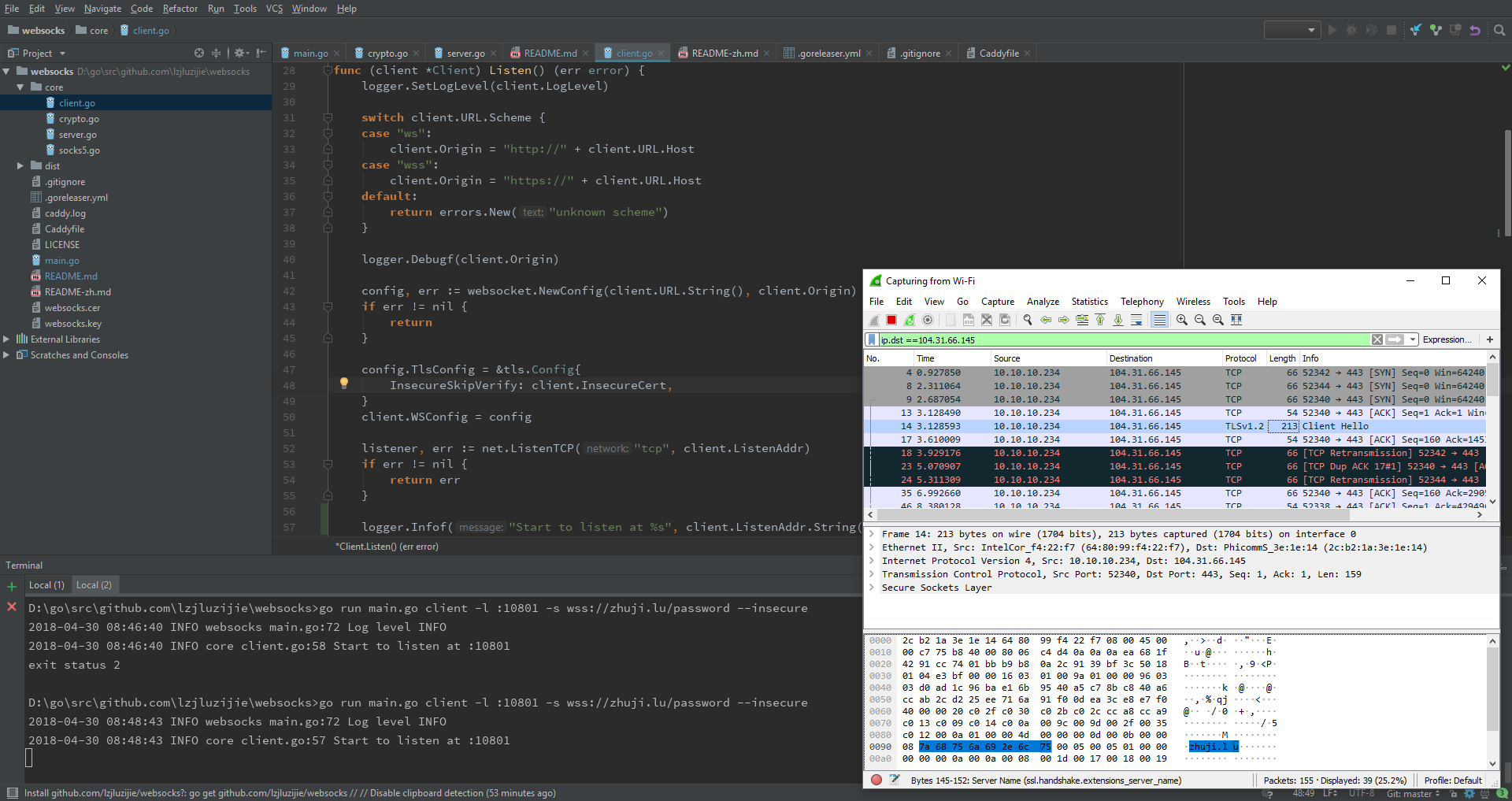1512x801 pixels.
Task: Open the VCS menu in IDE
Action: pos(274,8)
